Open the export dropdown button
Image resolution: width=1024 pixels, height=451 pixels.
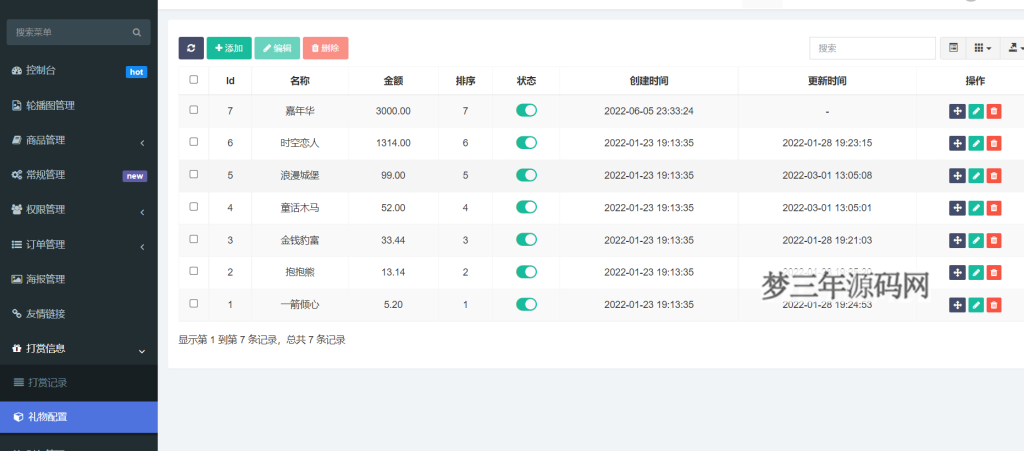1014,48
